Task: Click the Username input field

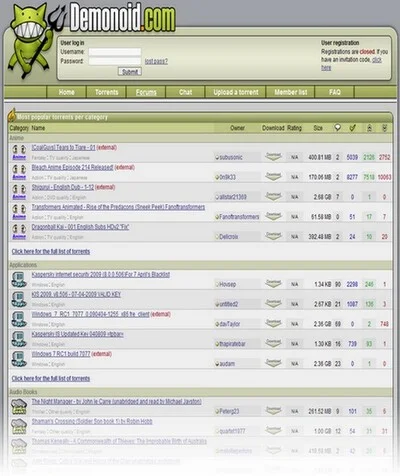Action: tap(115, 52)
